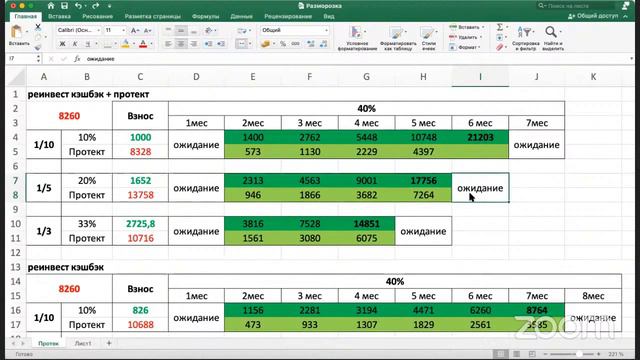
Task: Toggle merge and center cells
Action: click(x=241, y=44)
